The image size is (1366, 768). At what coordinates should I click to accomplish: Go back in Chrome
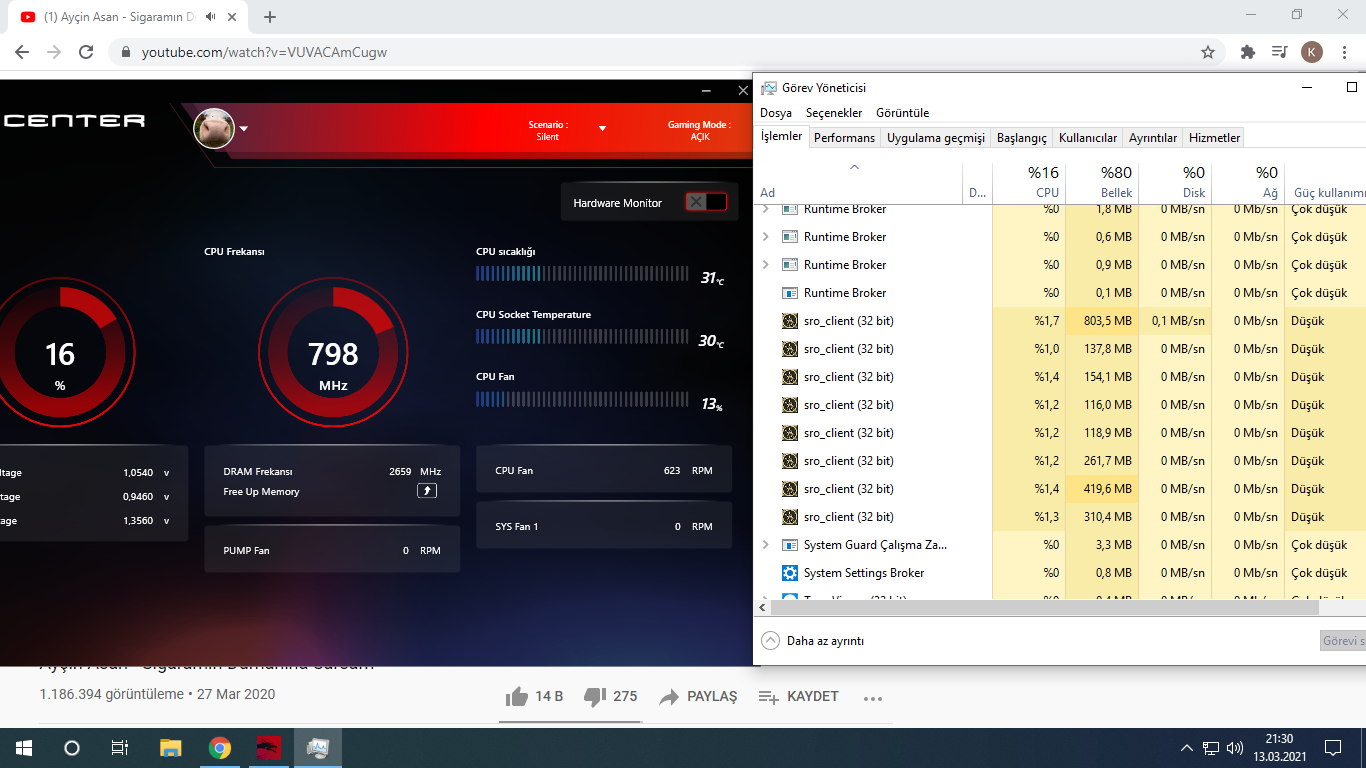22,52
